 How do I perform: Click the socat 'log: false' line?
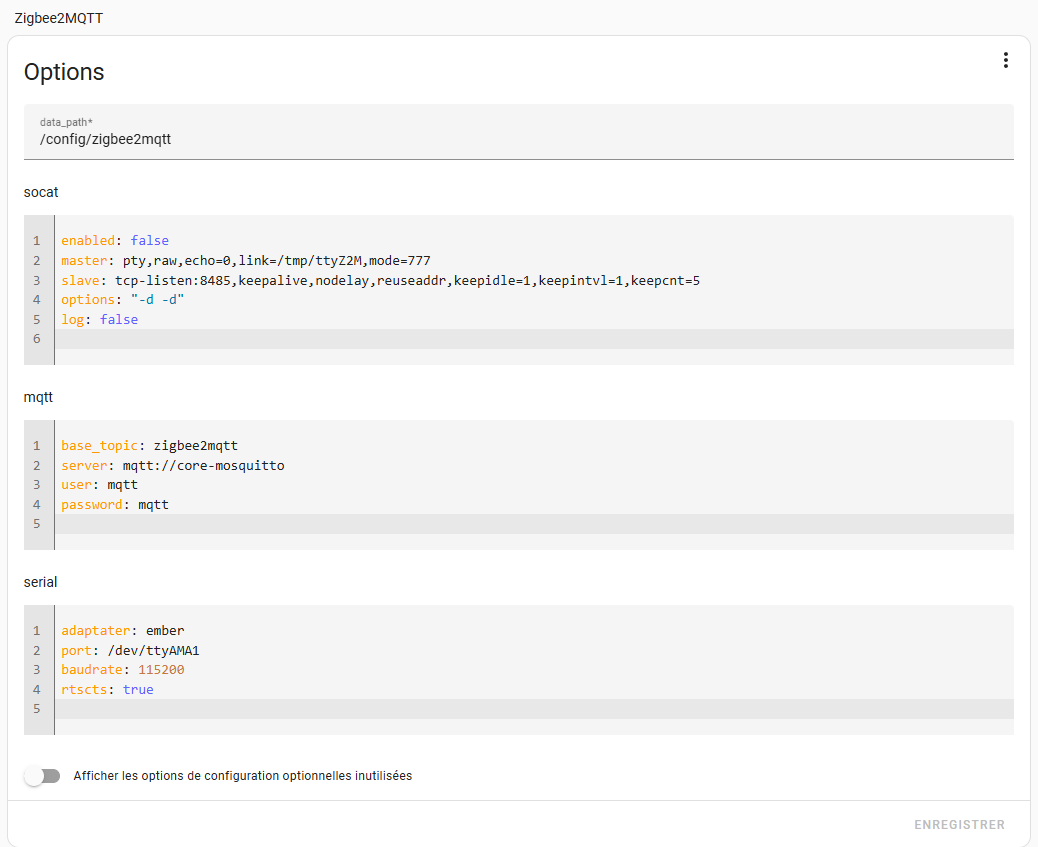coord(100,320)
